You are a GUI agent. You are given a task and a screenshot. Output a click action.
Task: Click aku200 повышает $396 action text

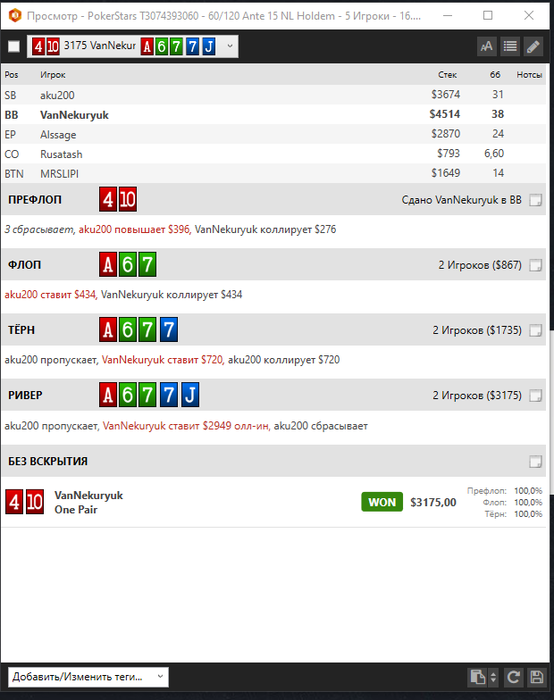(134, 229)
